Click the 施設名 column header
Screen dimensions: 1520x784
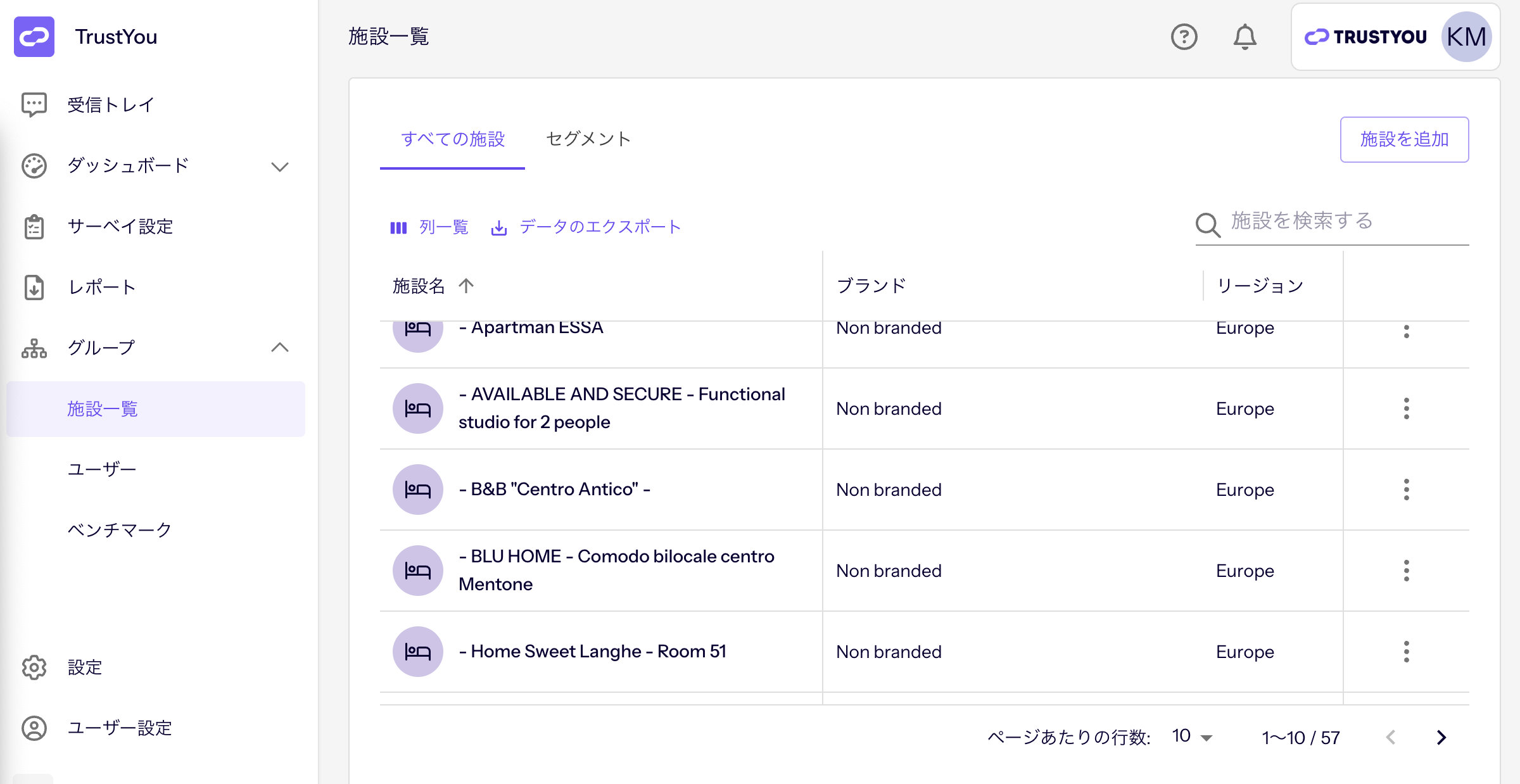click(x=419, y=286)
